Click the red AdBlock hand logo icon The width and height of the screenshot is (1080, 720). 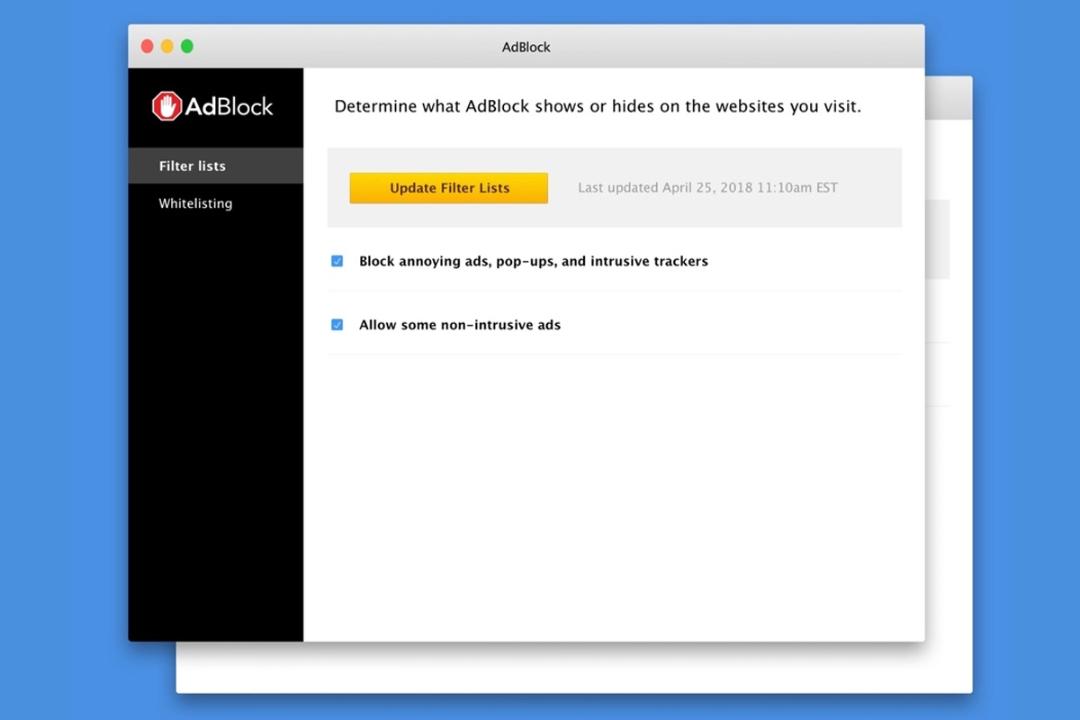pos(167,106)
